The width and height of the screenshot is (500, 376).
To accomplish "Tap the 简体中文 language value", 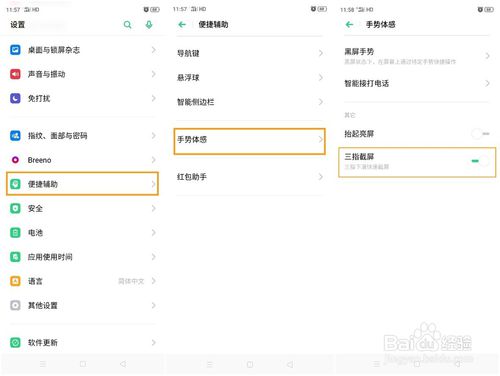I will point(131,281).
